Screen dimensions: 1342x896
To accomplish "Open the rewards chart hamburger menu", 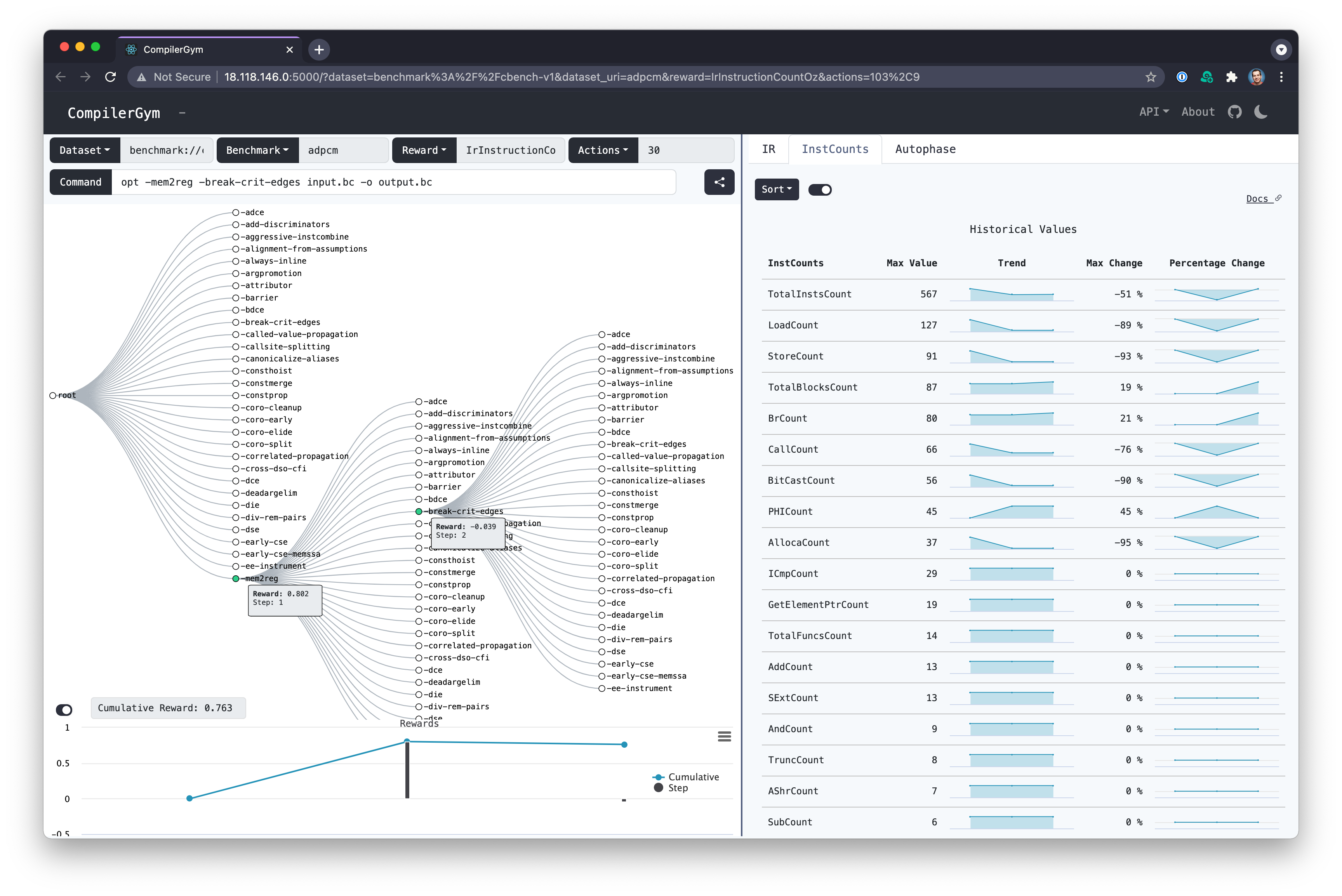I will pyautogui.click(x=724, y=736).
